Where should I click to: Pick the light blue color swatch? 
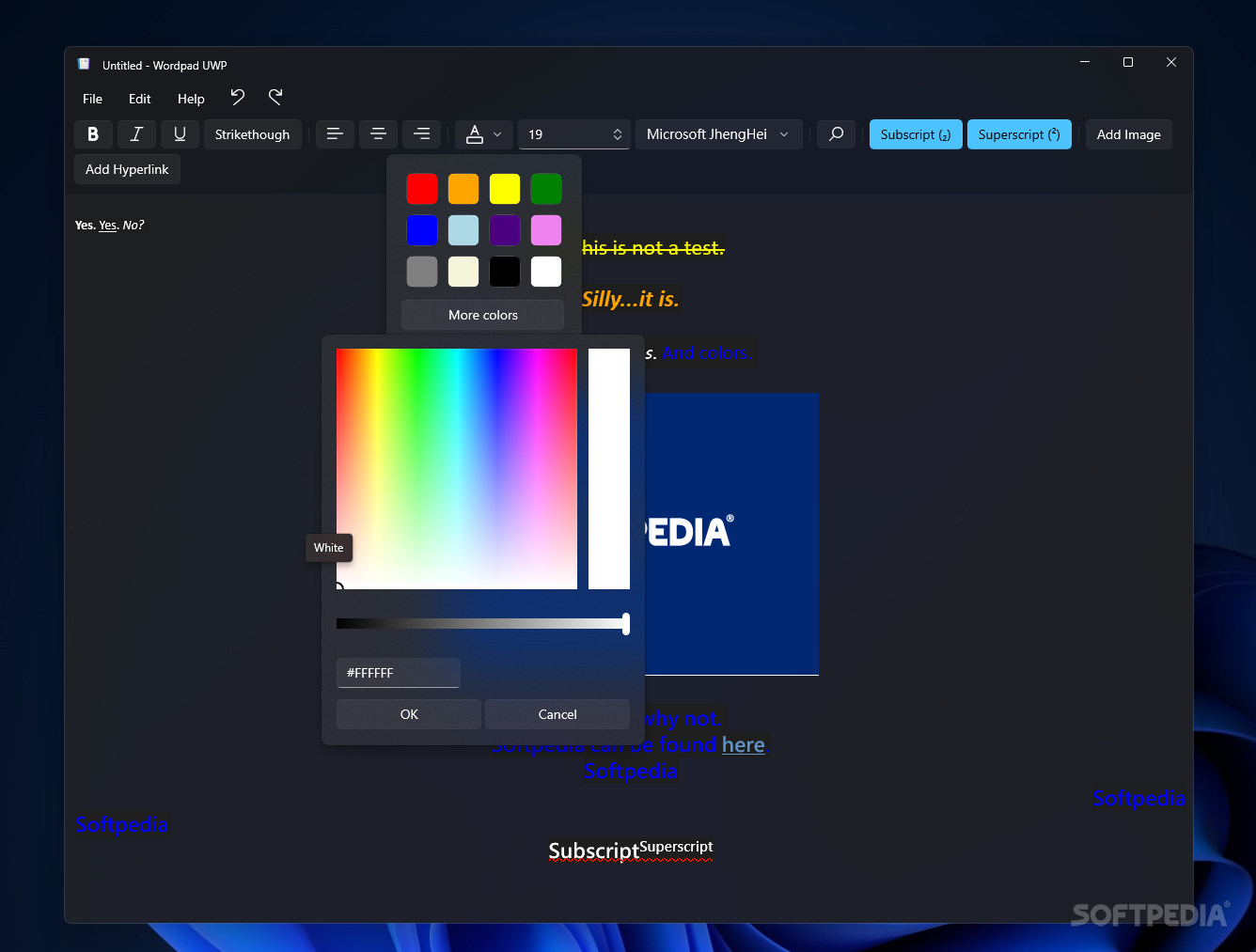pyautogui.click(x=463, y=230)
